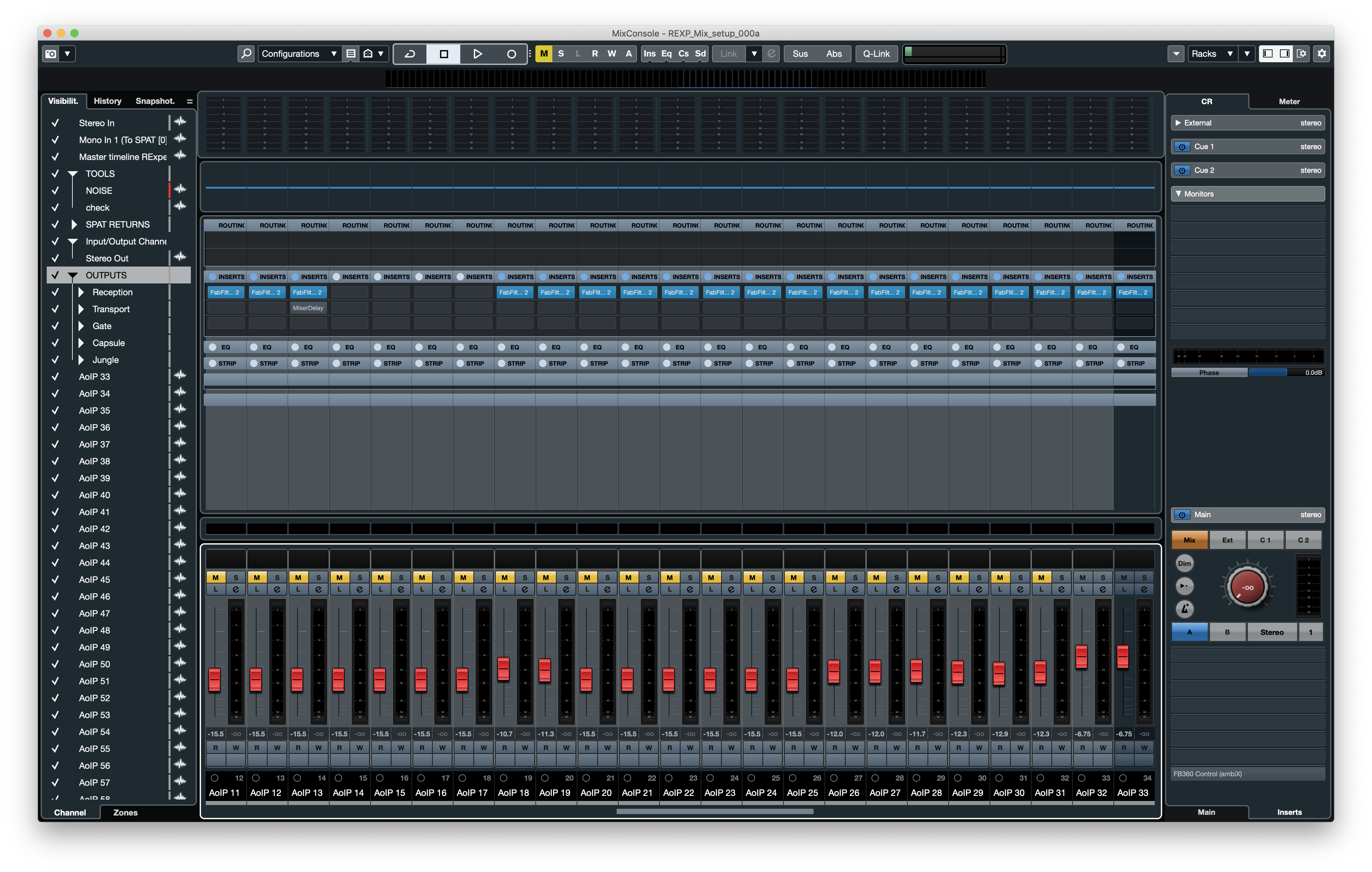The width and height of the screenshot is (1372, 872).
Task: Uncheck visibility for AoIP 40
Action: coord(55,495)
